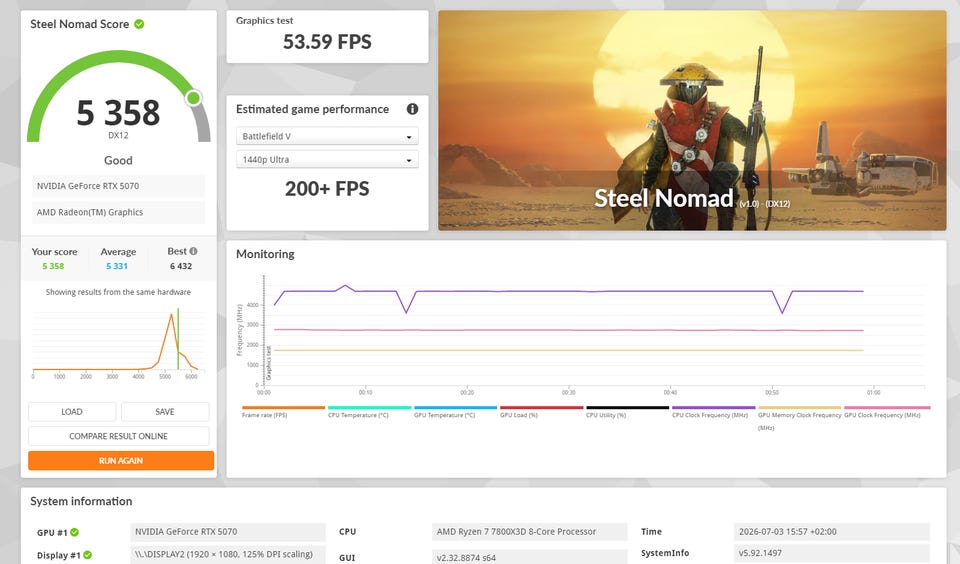Image resolution: width=960 pixels, height=564 pixels.
Task: Click the green validation checkmark beside Steel Nomad Score
Action: (x=139, y=24)
